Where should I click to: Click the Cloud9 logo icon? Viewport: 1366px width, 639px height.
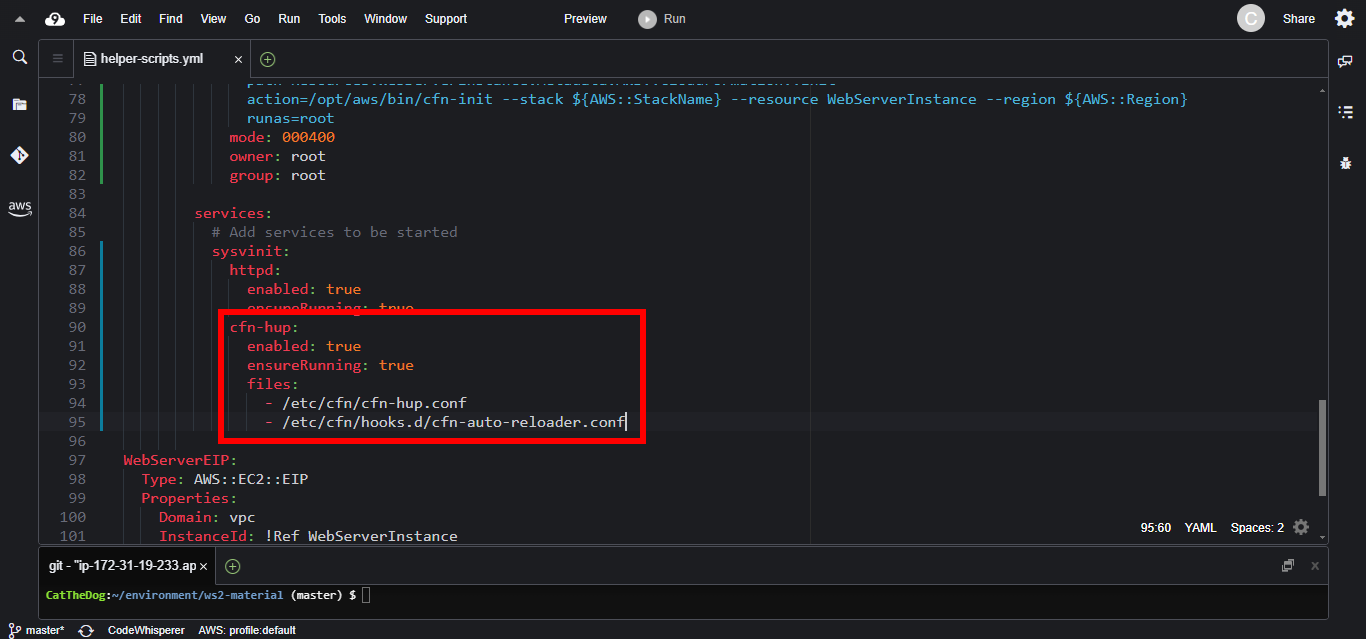(x=55, y=19)
